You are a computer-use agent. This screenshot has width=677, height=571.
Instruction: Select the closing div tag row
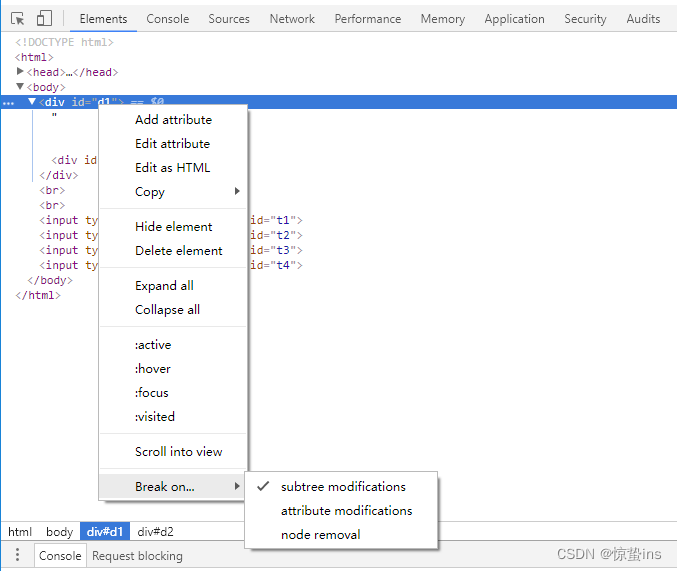58,175
